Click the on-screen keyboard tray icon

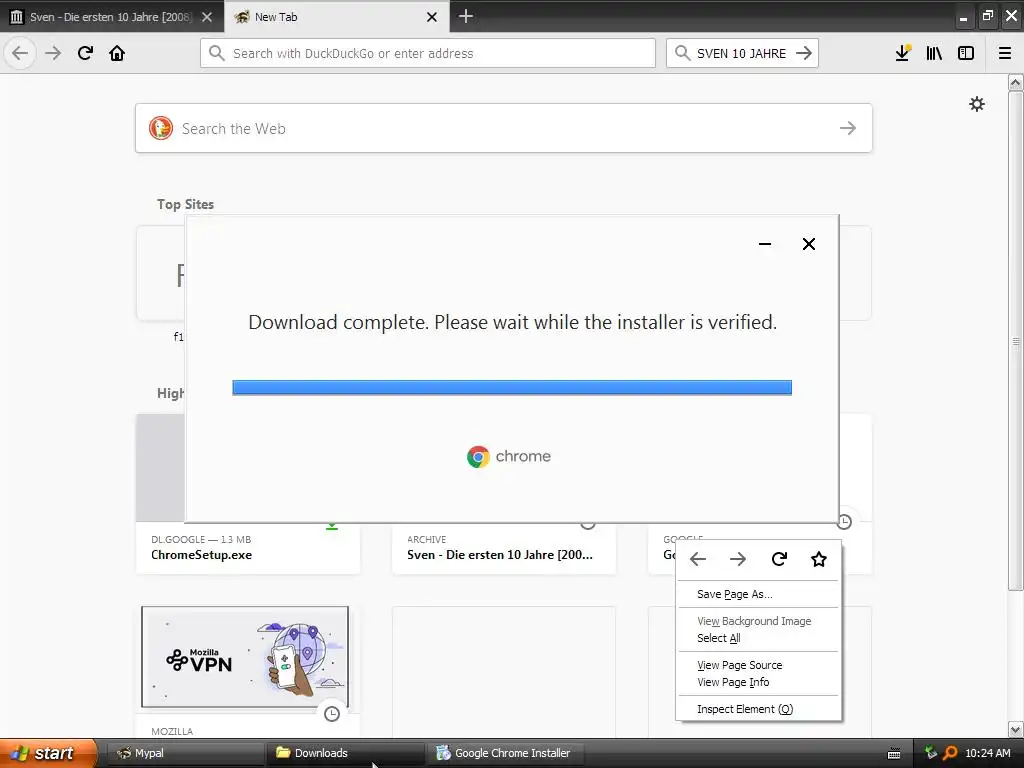pyautogui.click(x=894, y=754)
